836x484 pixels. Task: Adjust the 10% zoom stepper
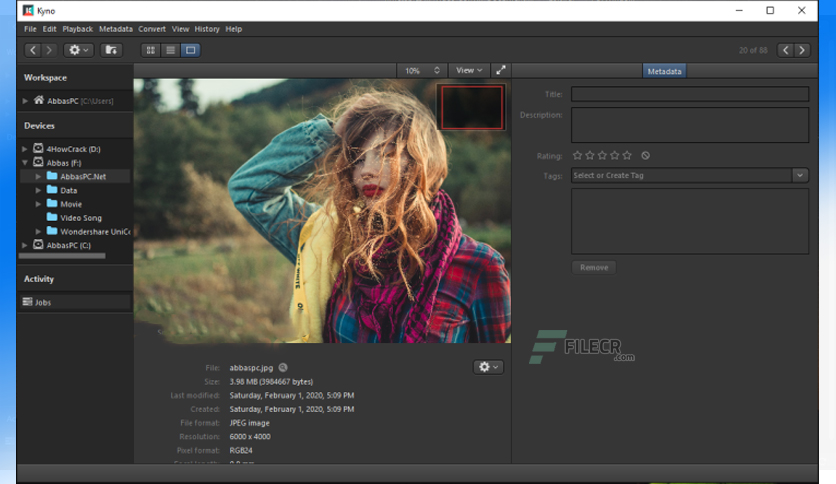437,70
